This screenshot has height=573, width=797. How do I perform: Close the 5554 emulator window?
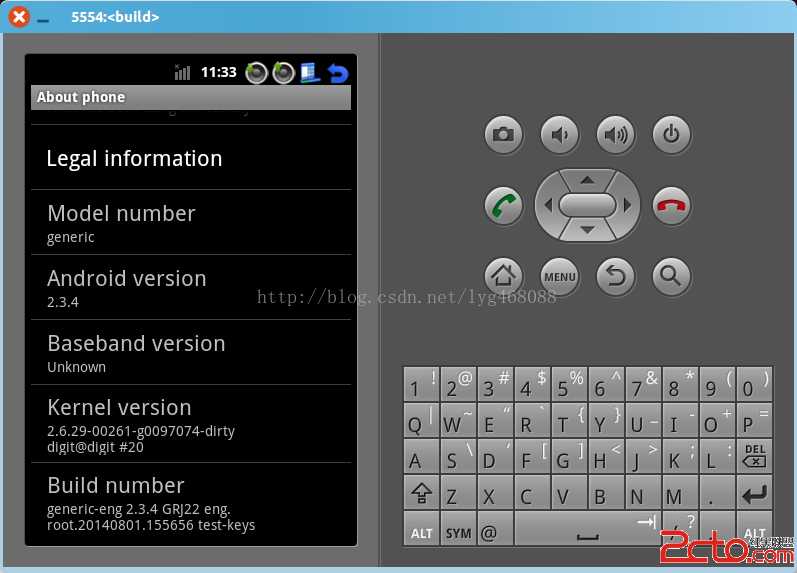[x=19, y=17]
